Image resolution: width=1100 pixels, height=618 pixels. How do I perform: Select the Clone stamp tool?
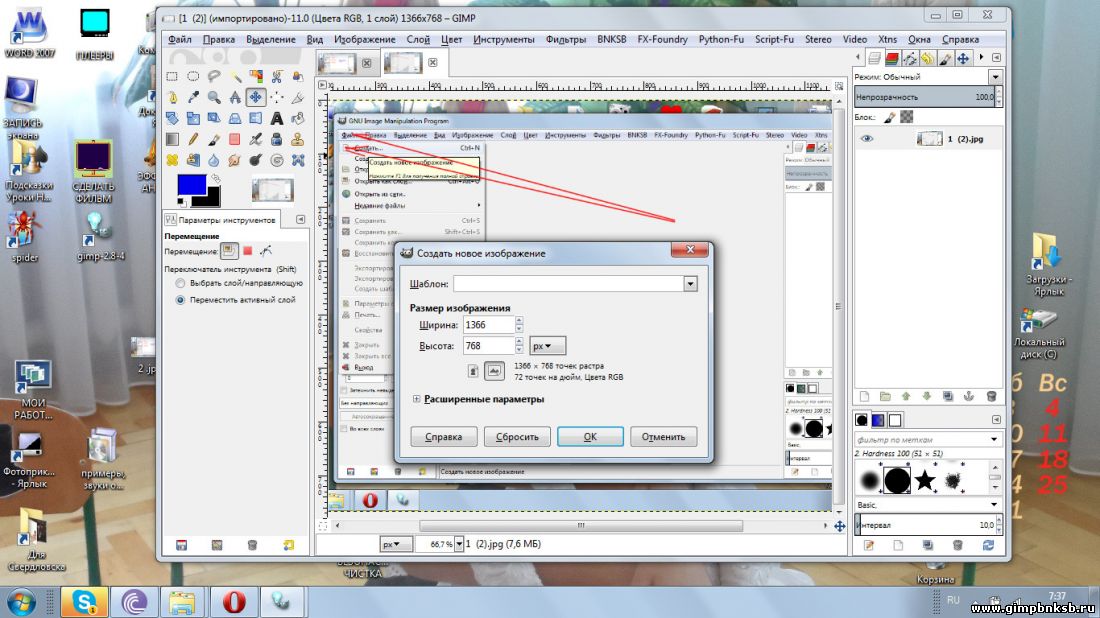point(298,139)
